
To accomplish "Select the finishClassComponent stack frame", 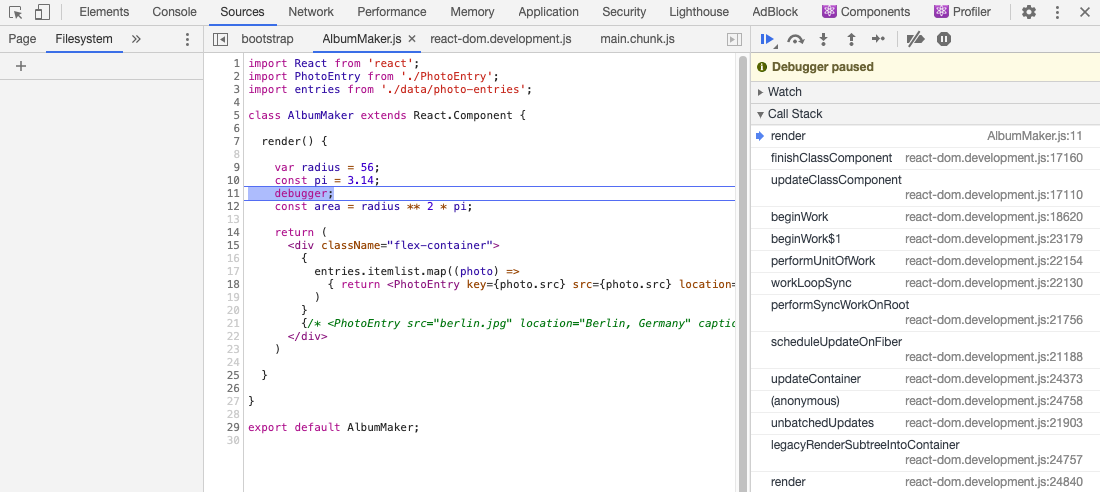I will 831,158.
